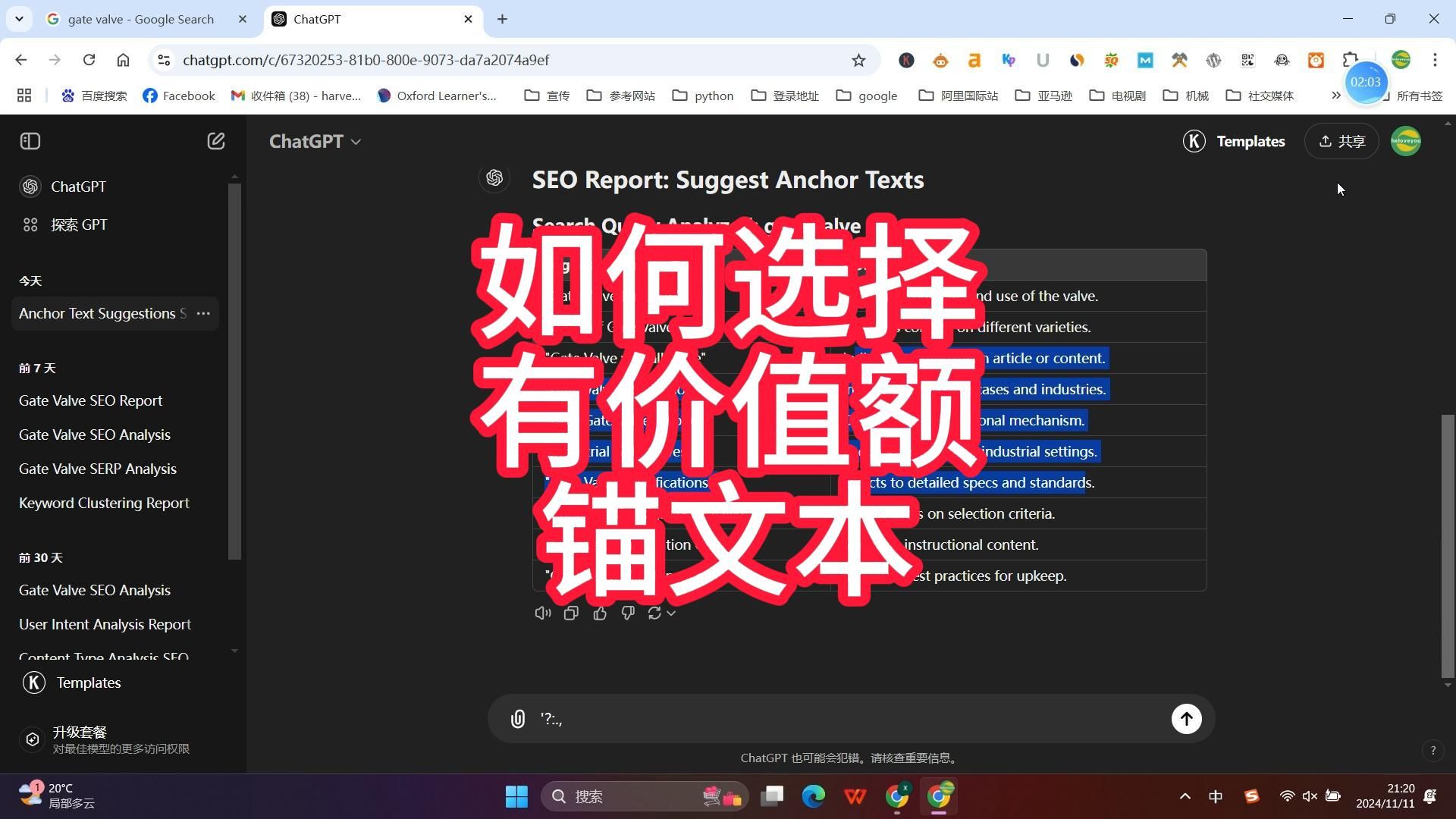This screenshot has width=1456, height=819.
Task: Click the message regenerate/refresh icon
Action: point(656,613)
